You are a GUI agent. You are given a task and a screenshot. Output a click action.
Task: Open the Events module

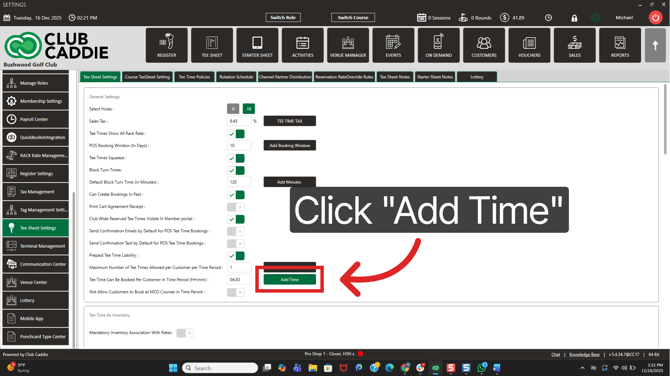click(x=393, y=45)
